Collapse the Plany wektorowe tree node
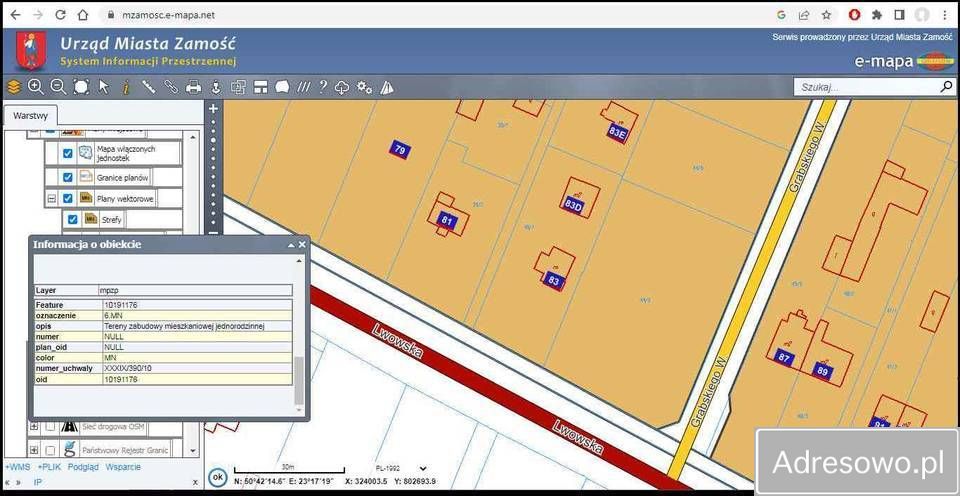Viewport: 960px width, 496px height. click(52, 198)
